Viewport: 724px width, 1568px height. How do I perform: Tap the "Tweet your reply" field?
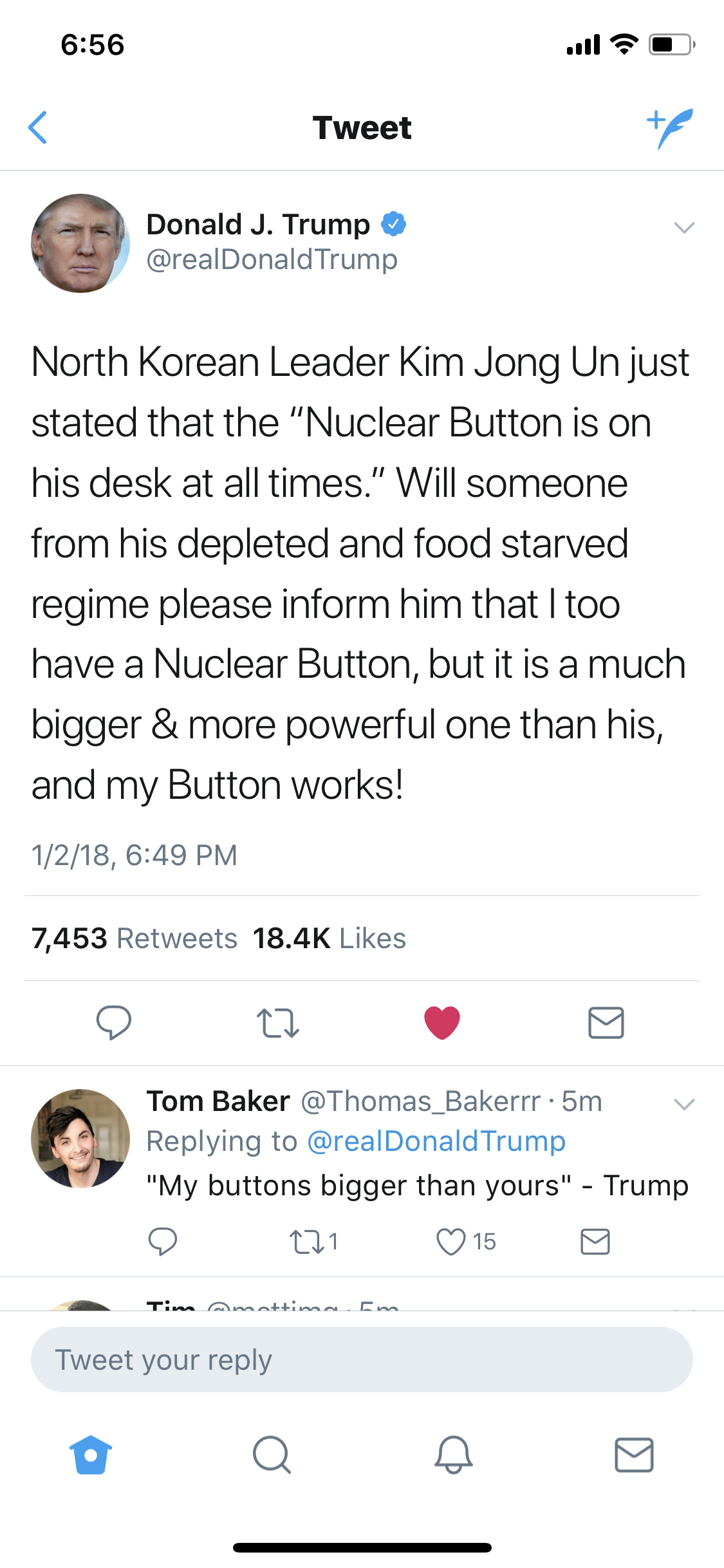tap(362, 1359)
